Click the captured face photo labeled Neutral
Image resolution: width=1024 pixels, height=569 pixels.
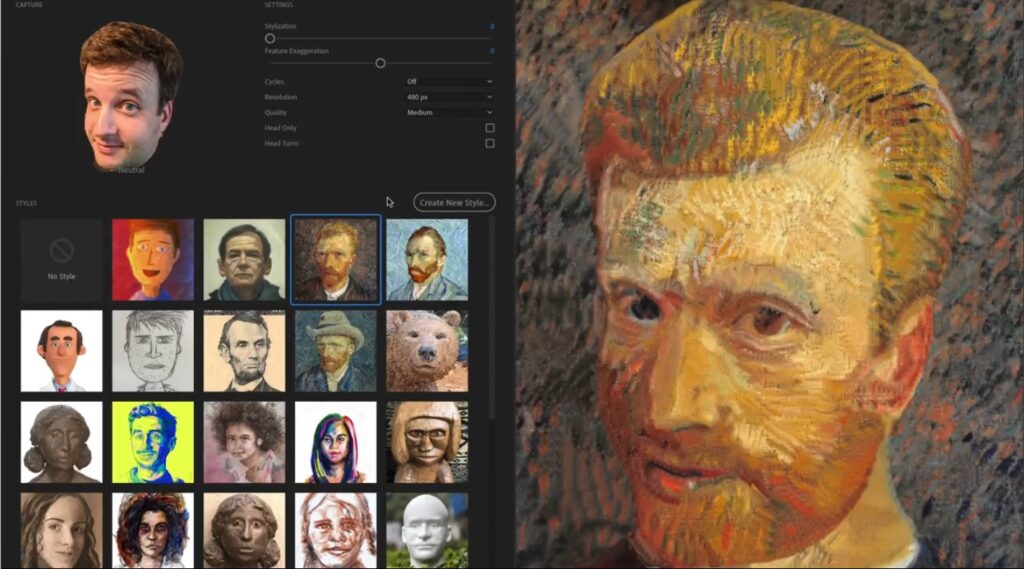tap(131, 95)
